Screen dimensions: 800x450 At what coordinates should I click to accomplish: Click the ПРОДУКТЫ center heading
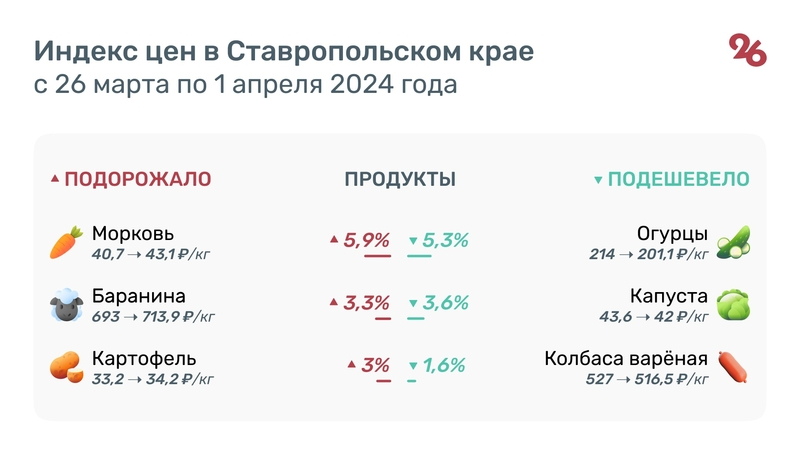[400, 180]
